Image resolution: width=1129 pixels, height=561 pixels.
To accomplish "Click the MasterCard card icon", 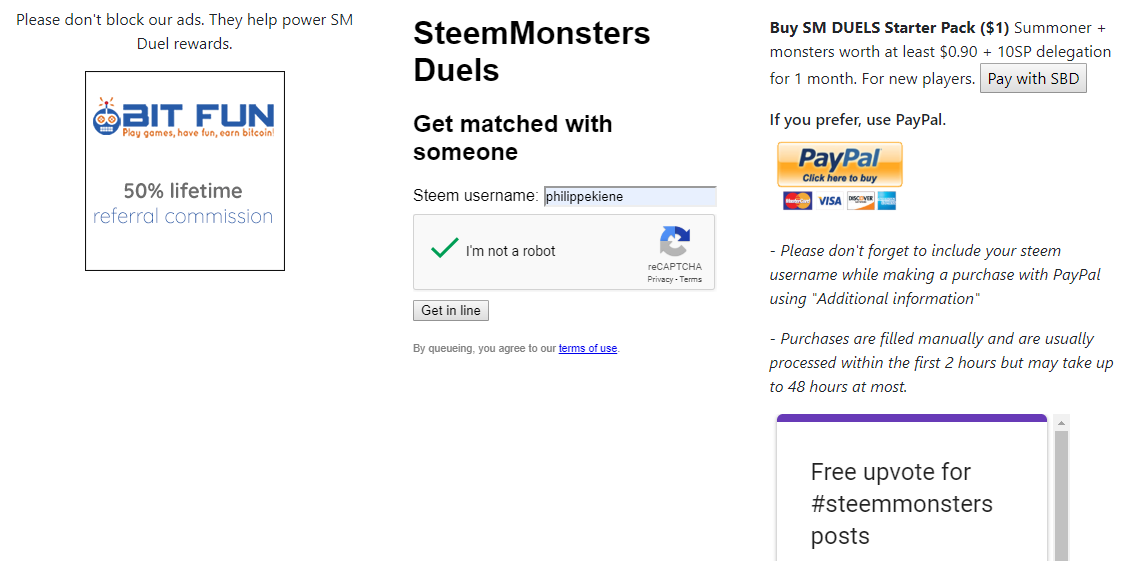I will (797, 201).
